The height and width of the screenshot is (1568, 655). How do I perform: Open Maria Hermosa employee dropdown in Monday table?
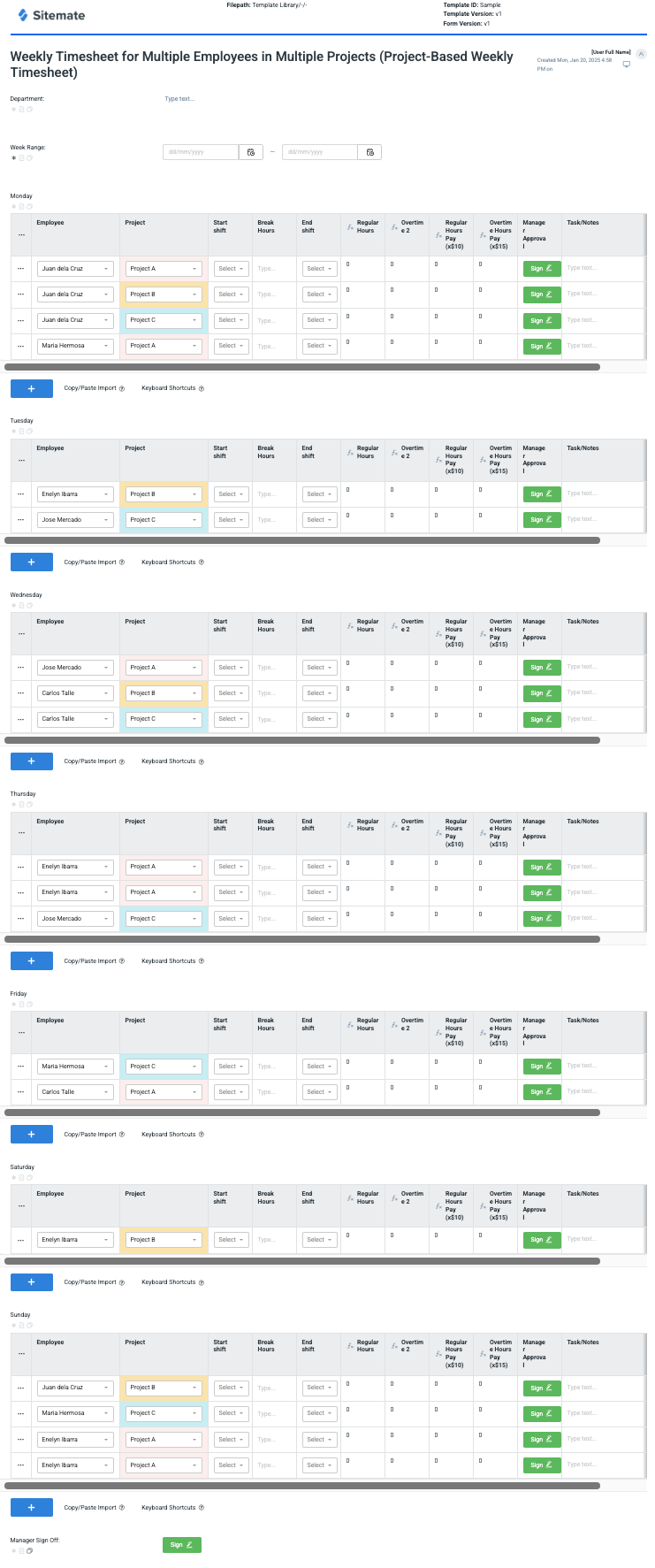click(x=76, y=346)
